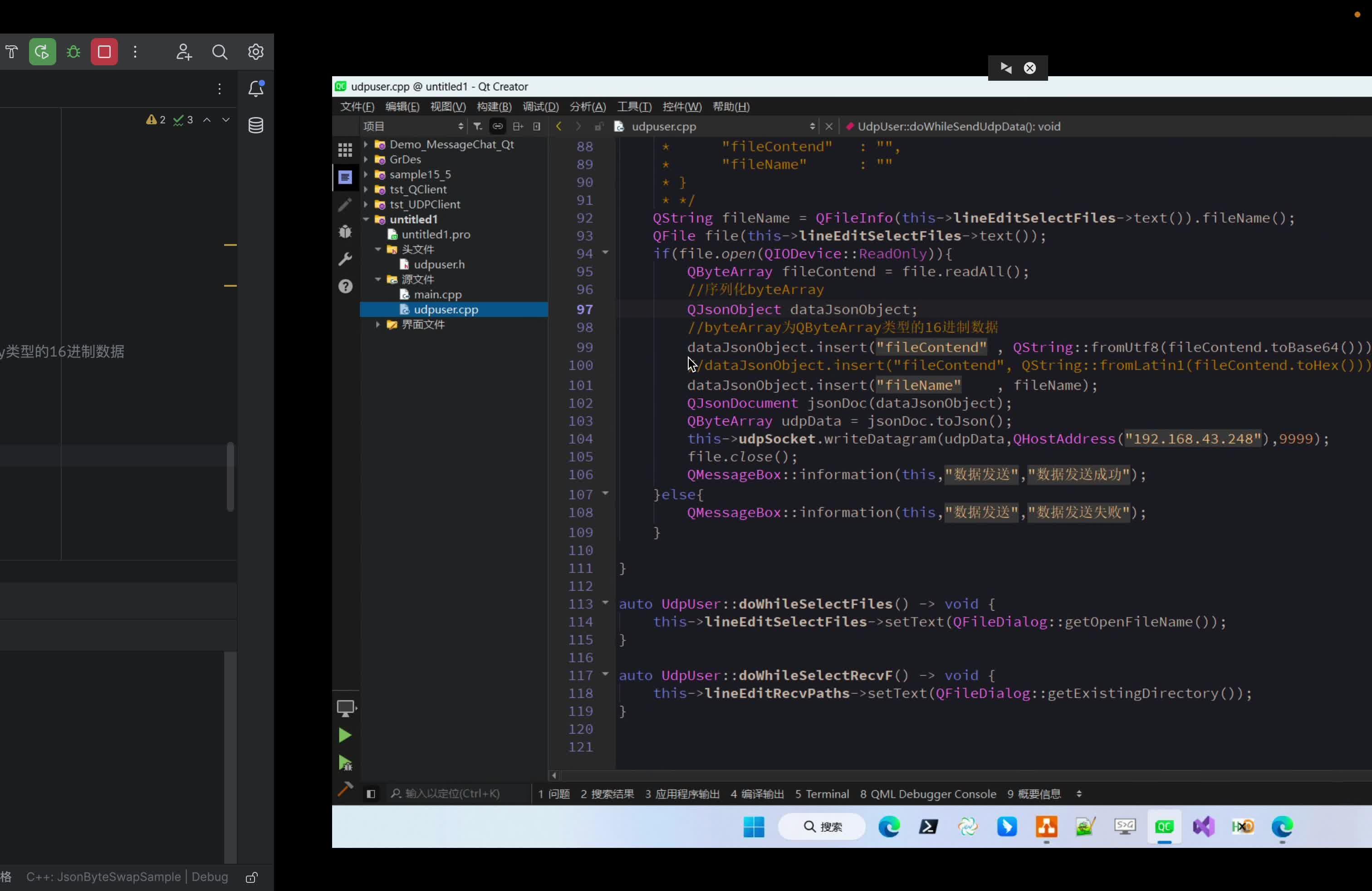The width and height of the screenshot is (1372, 891).
Task: Collapse the untitled1 project
Action: (366, 219)
